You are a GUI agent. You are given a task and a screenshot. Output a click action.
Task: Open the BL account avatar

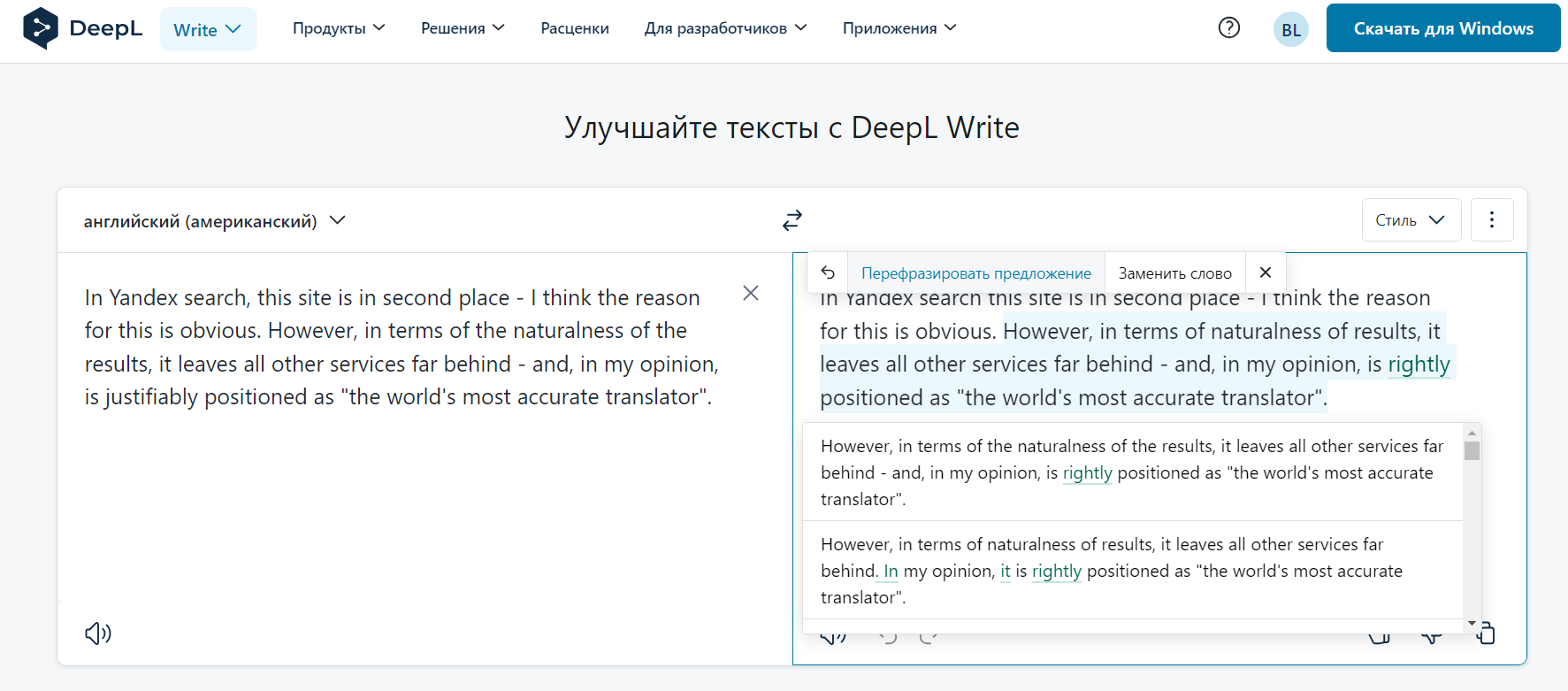[x=1290, y=29]
